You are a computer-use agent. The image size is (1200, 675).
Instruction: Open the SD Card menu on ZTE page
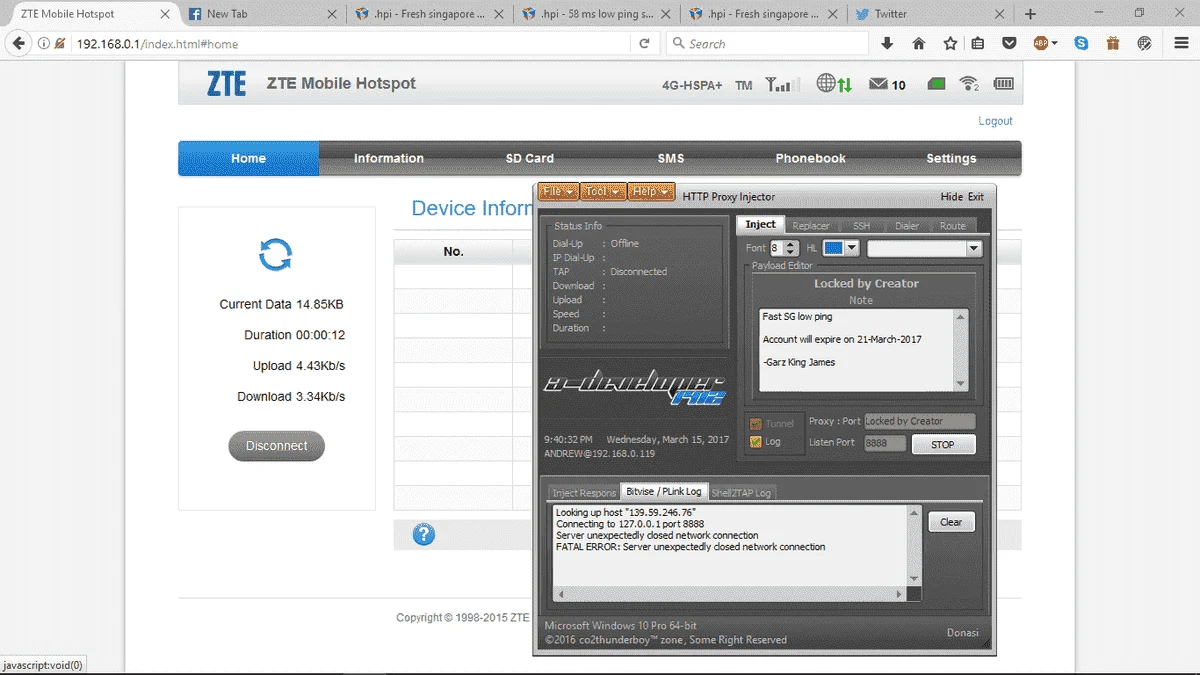(530, 158)
